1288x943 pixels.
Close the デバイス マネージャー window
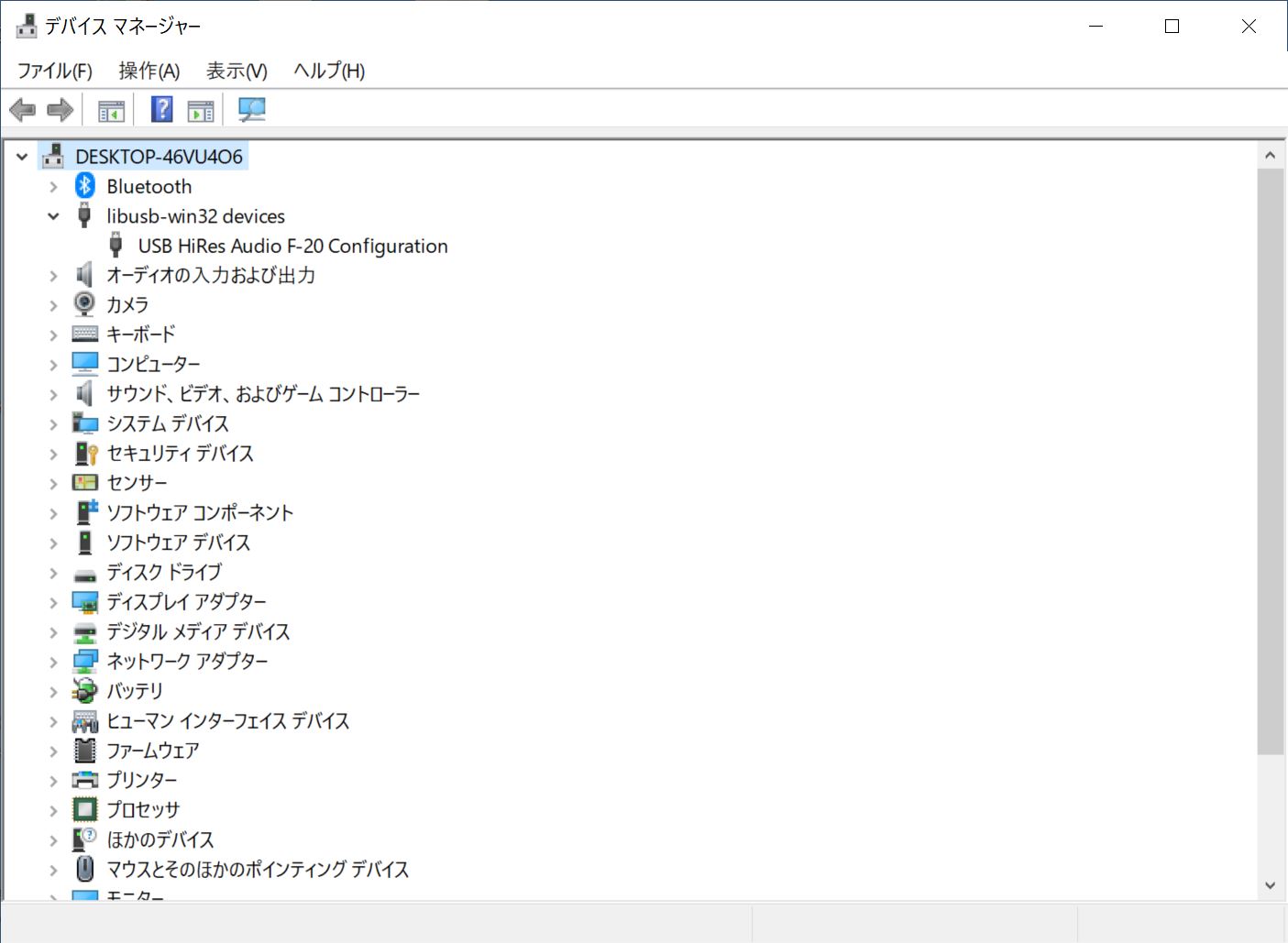click(x=1249, y=26)
